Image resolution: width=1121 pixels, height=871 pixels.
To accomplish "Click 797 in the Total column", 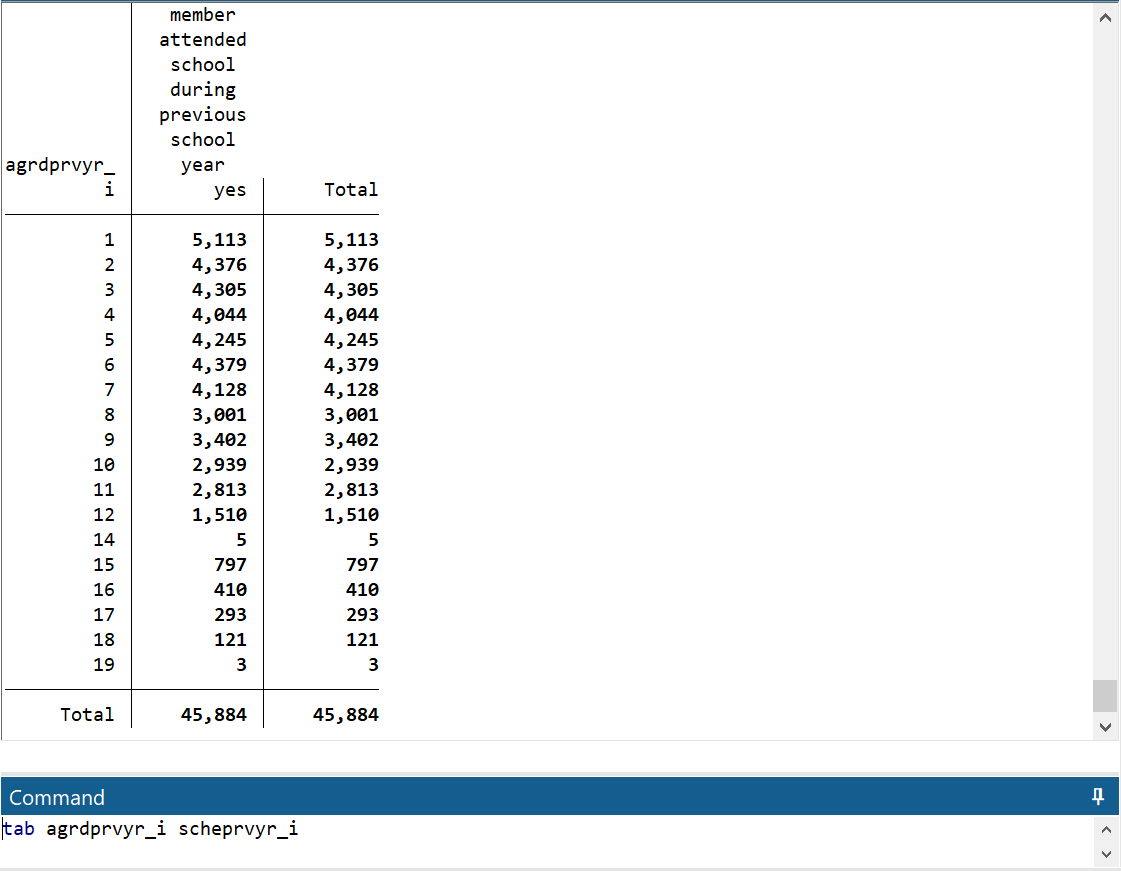I will [x=362, y=565].
